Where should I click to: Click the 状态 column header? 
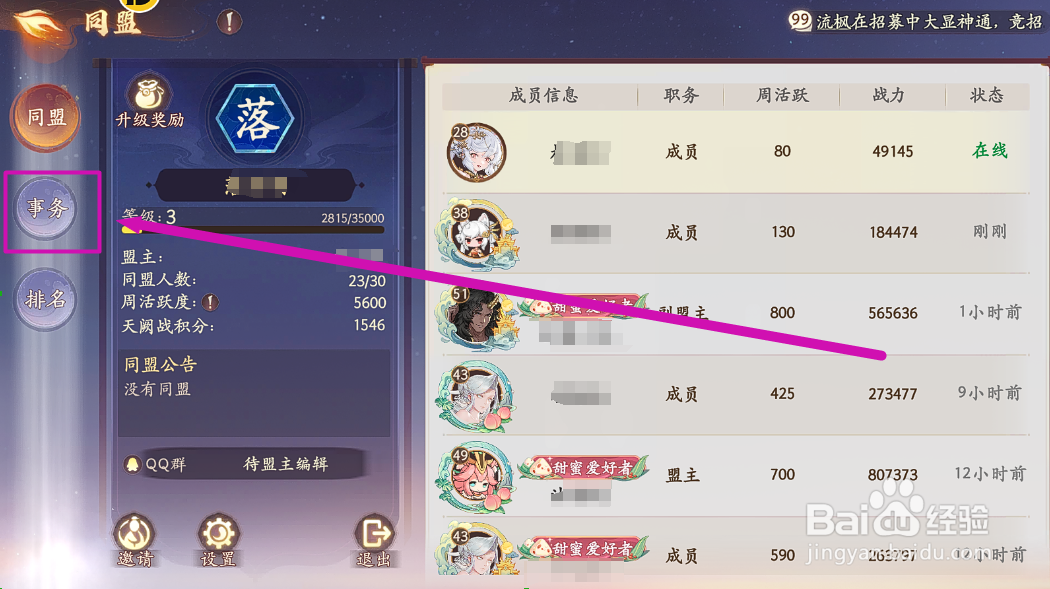(x=986, y=96)
